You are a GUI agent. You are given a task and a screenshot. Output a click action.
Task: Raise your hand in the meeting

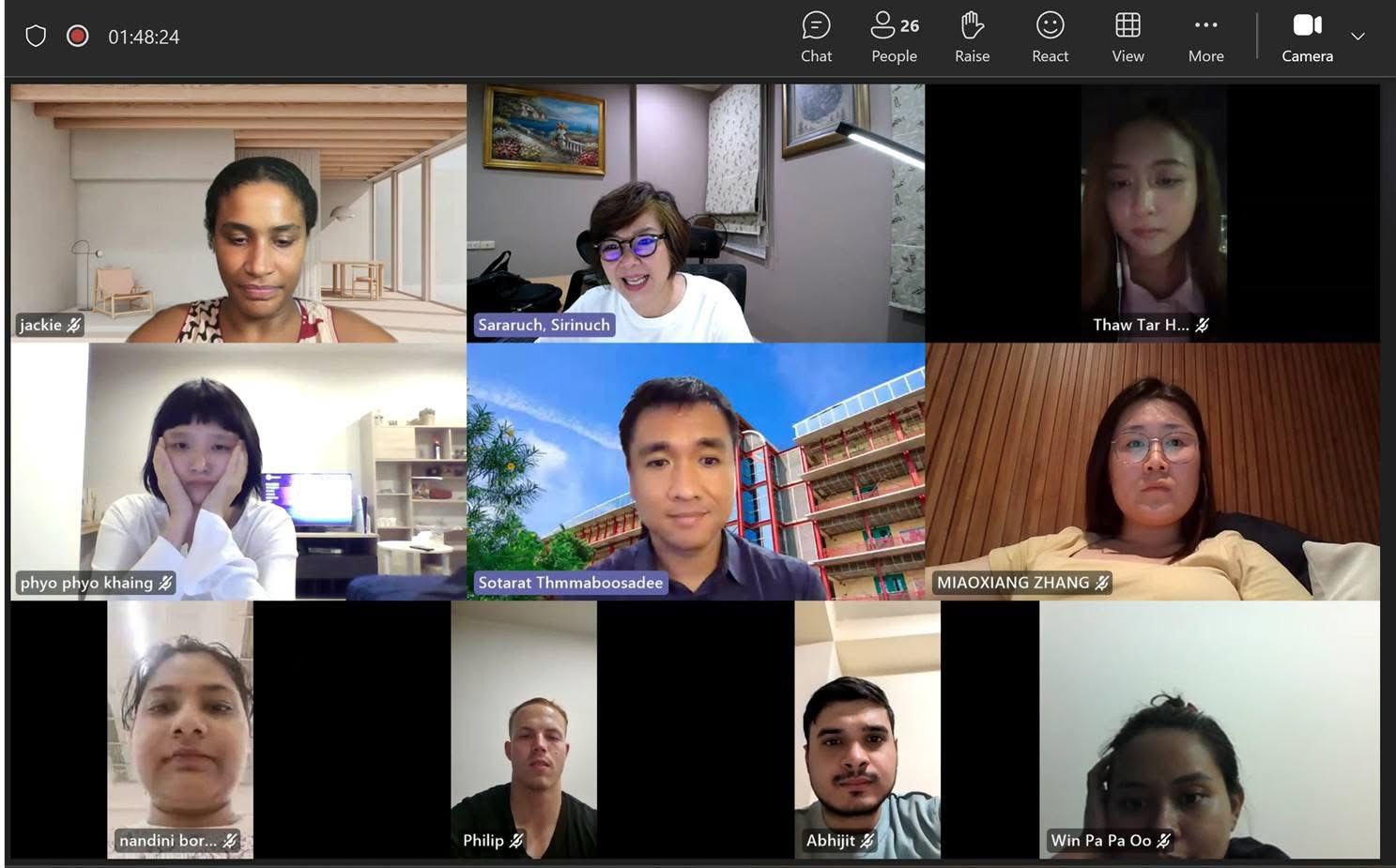(x=972, y=38)
